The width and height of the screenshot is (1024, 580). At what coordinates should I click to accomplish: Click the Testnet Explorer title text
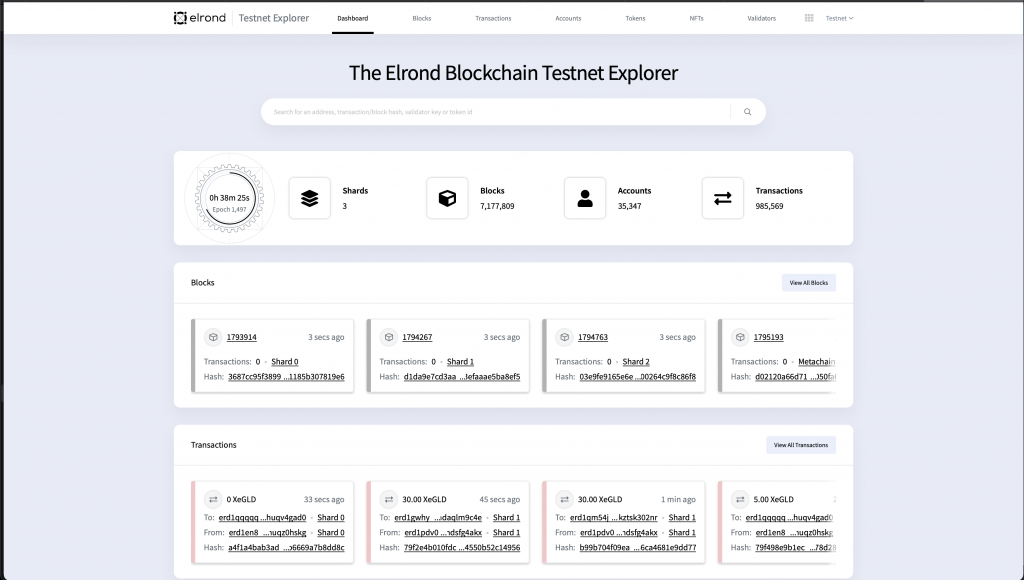274,18
